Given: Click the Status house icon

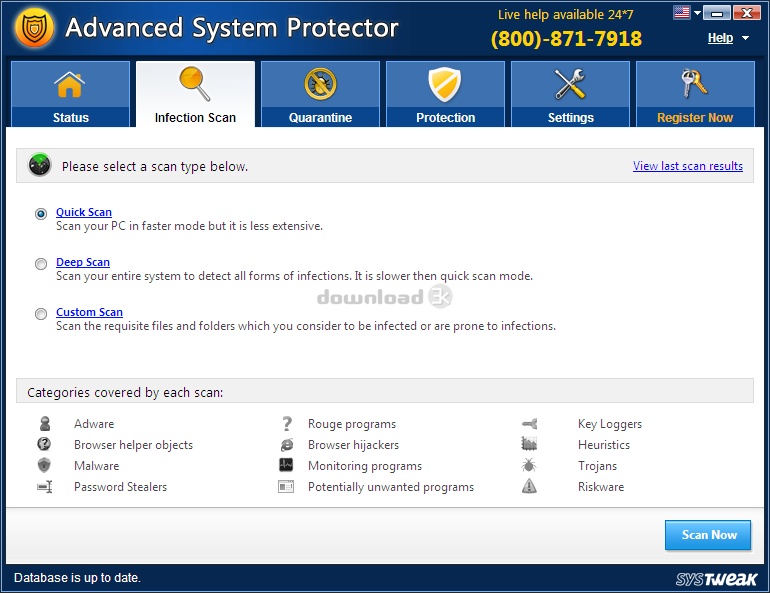Looking at the screenshot, I should pos(70,84).
